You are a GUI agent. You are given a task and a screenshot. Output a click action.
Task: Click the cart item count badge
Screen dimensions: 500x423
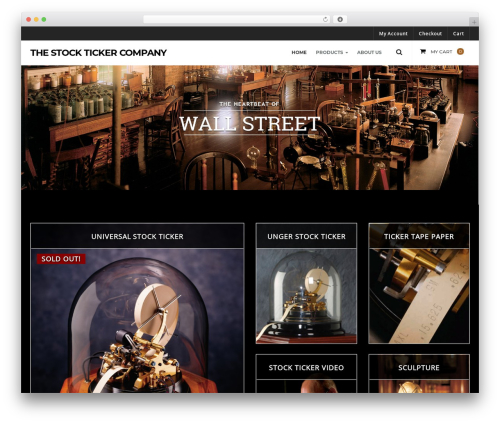[x=460, y=51]
